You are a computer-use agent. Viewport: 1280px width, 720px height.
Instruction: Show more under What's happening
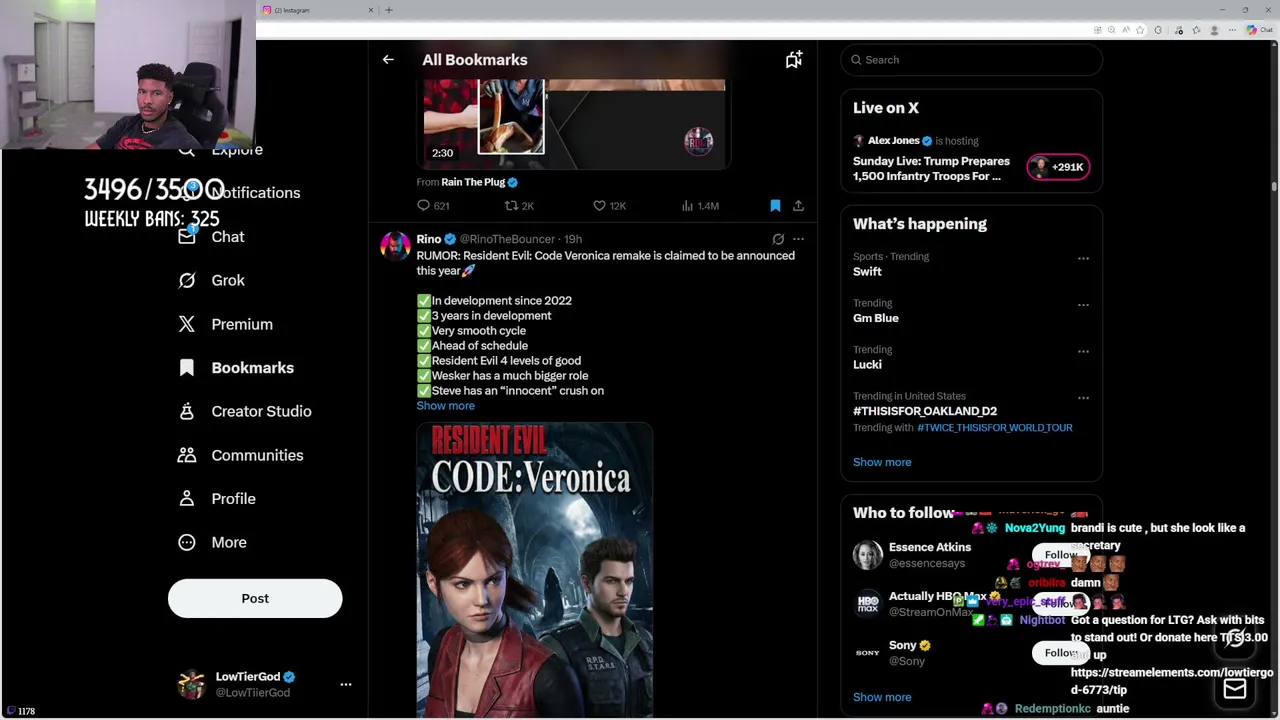[x=882, y=462]
